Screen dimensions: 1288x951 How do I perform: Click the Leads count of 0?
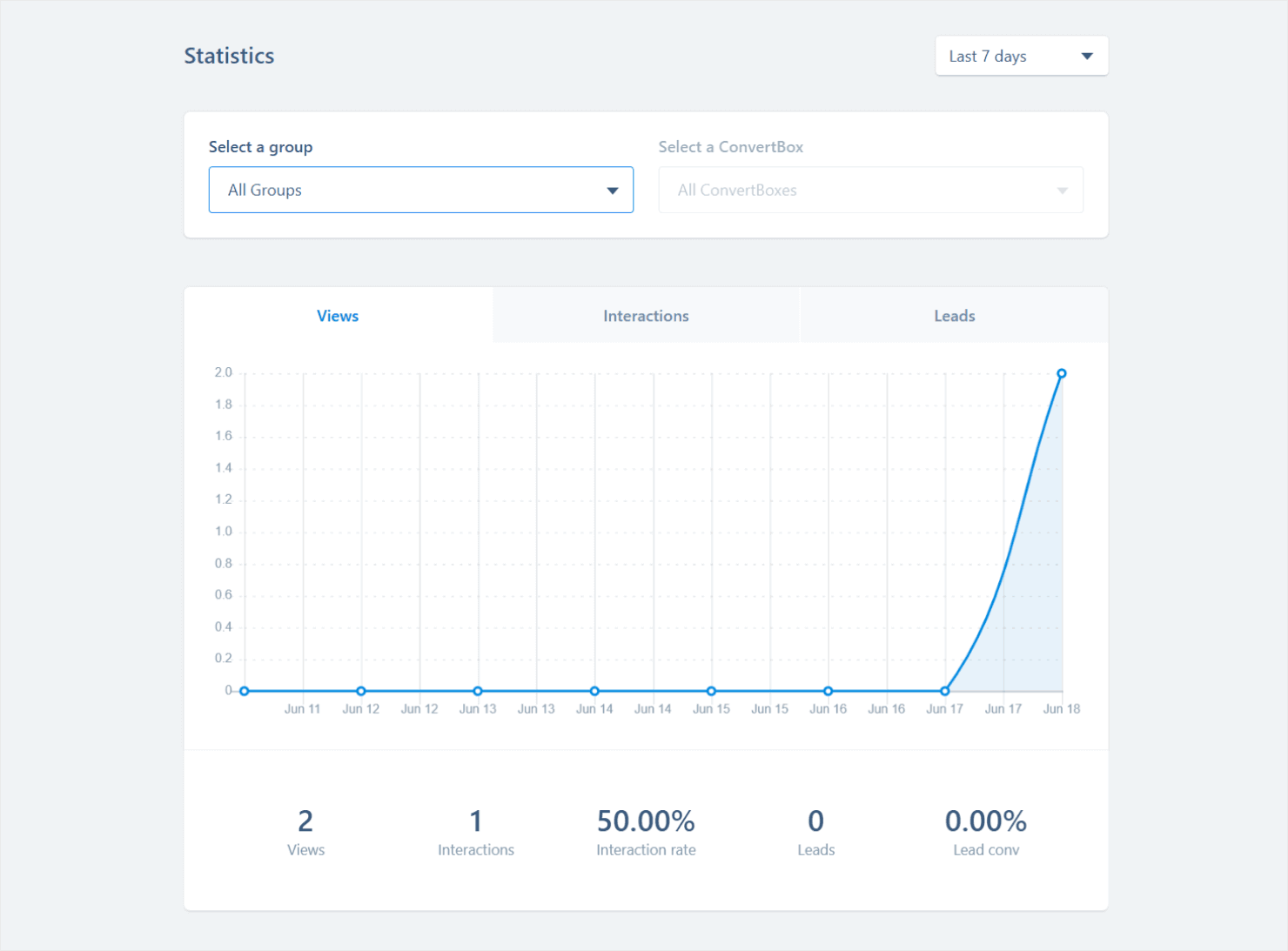point(815,820)
